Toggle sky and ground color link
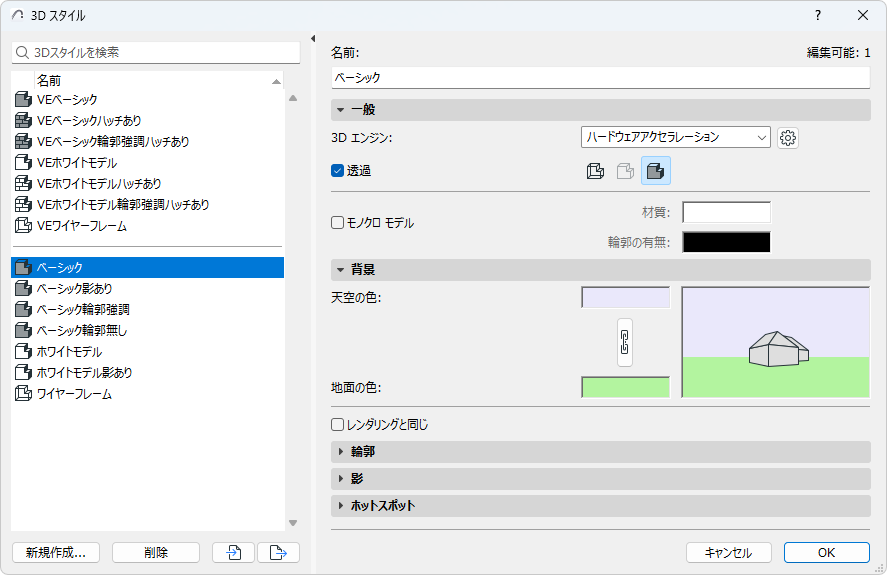Viewport: 887px width, 575px height. (x=625, y=342)
